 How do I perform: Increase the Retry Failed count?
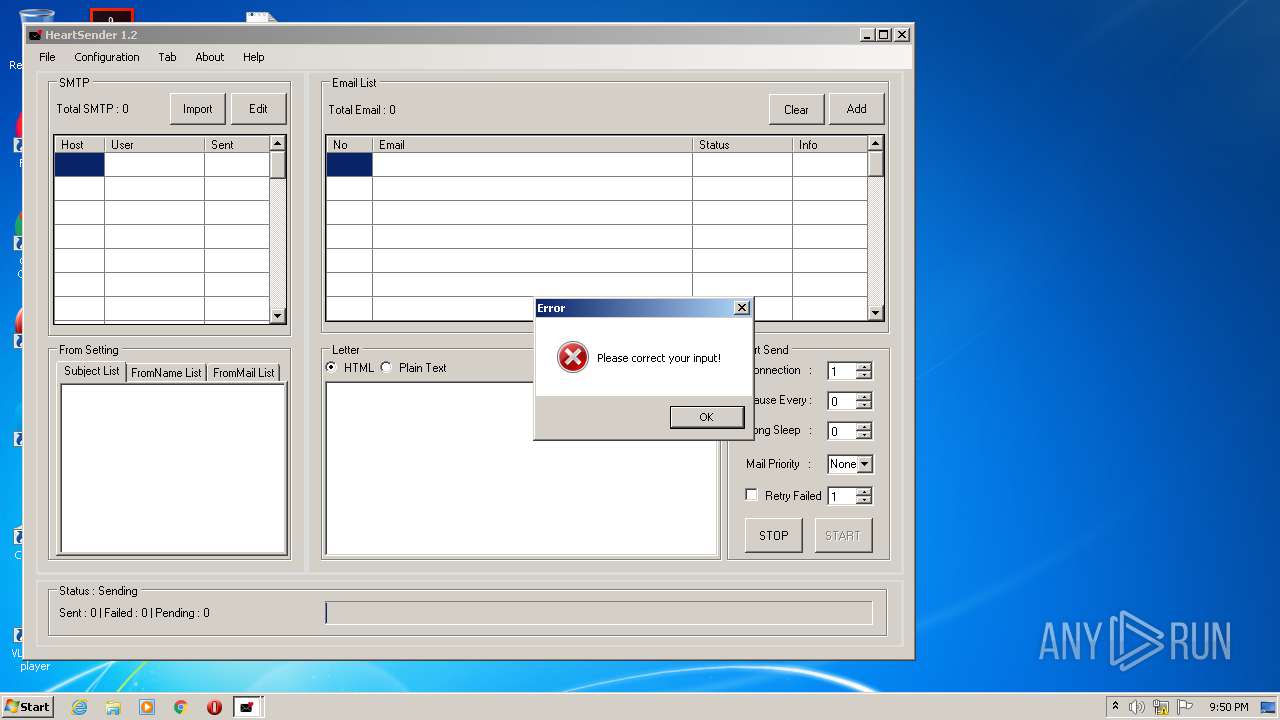point(864,491)
